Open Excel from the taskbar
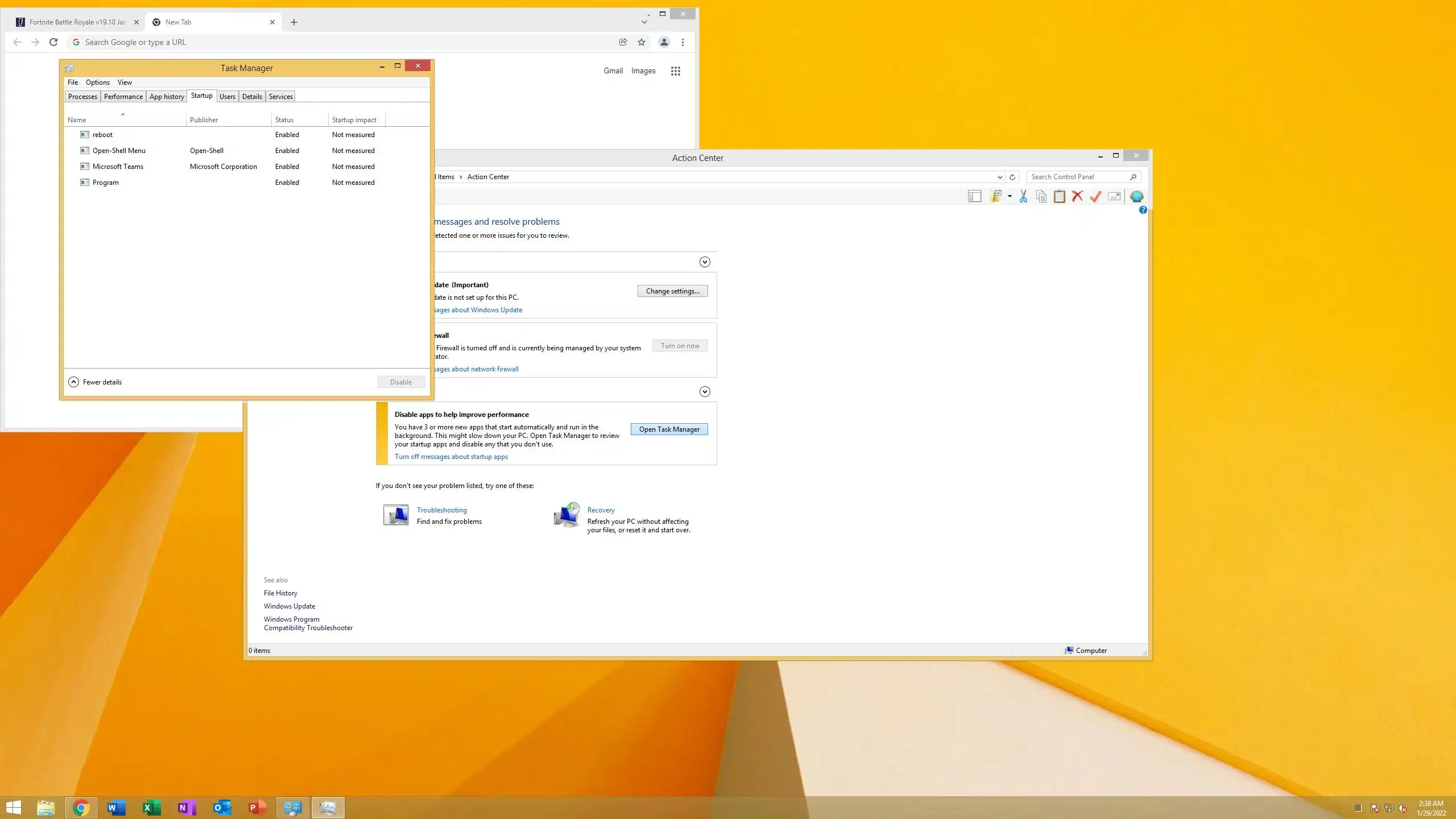This screenshot has width=1456, height=819. [x=151, y=808]
